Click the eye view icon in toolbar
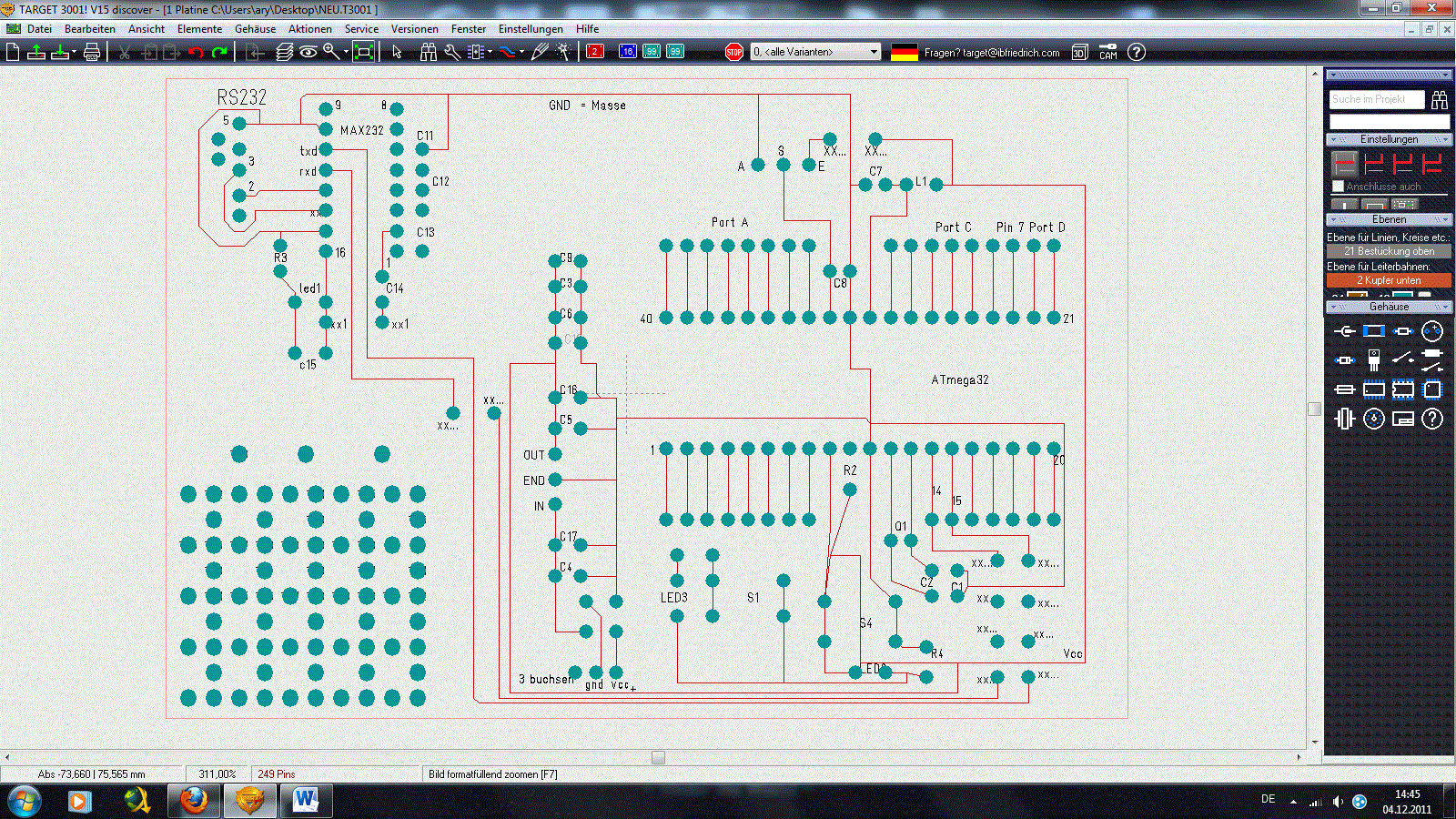1456x819 pixels. point(308,52)
